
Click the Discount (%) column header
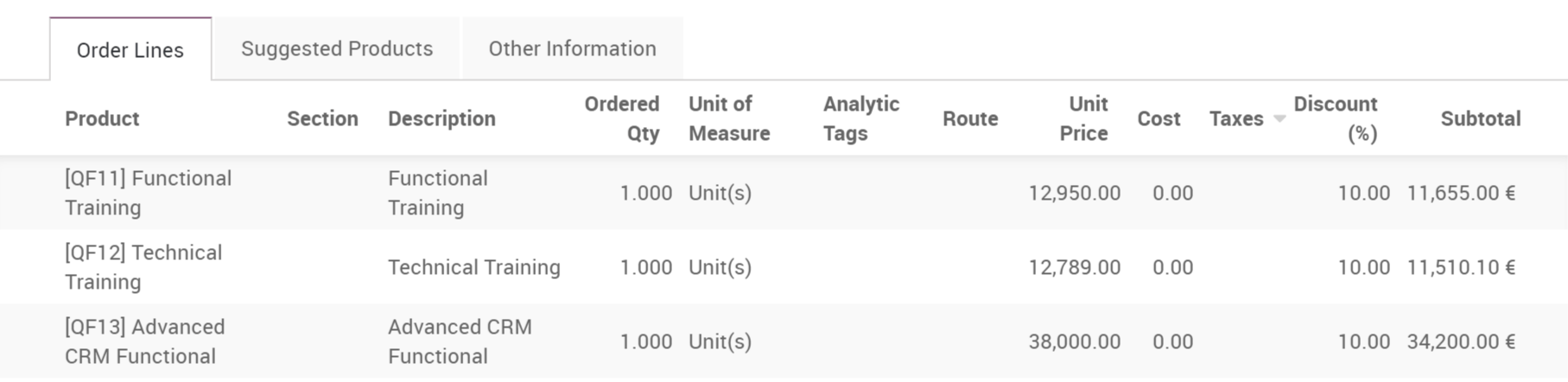pyautogui.click(x=1336, y=119)
